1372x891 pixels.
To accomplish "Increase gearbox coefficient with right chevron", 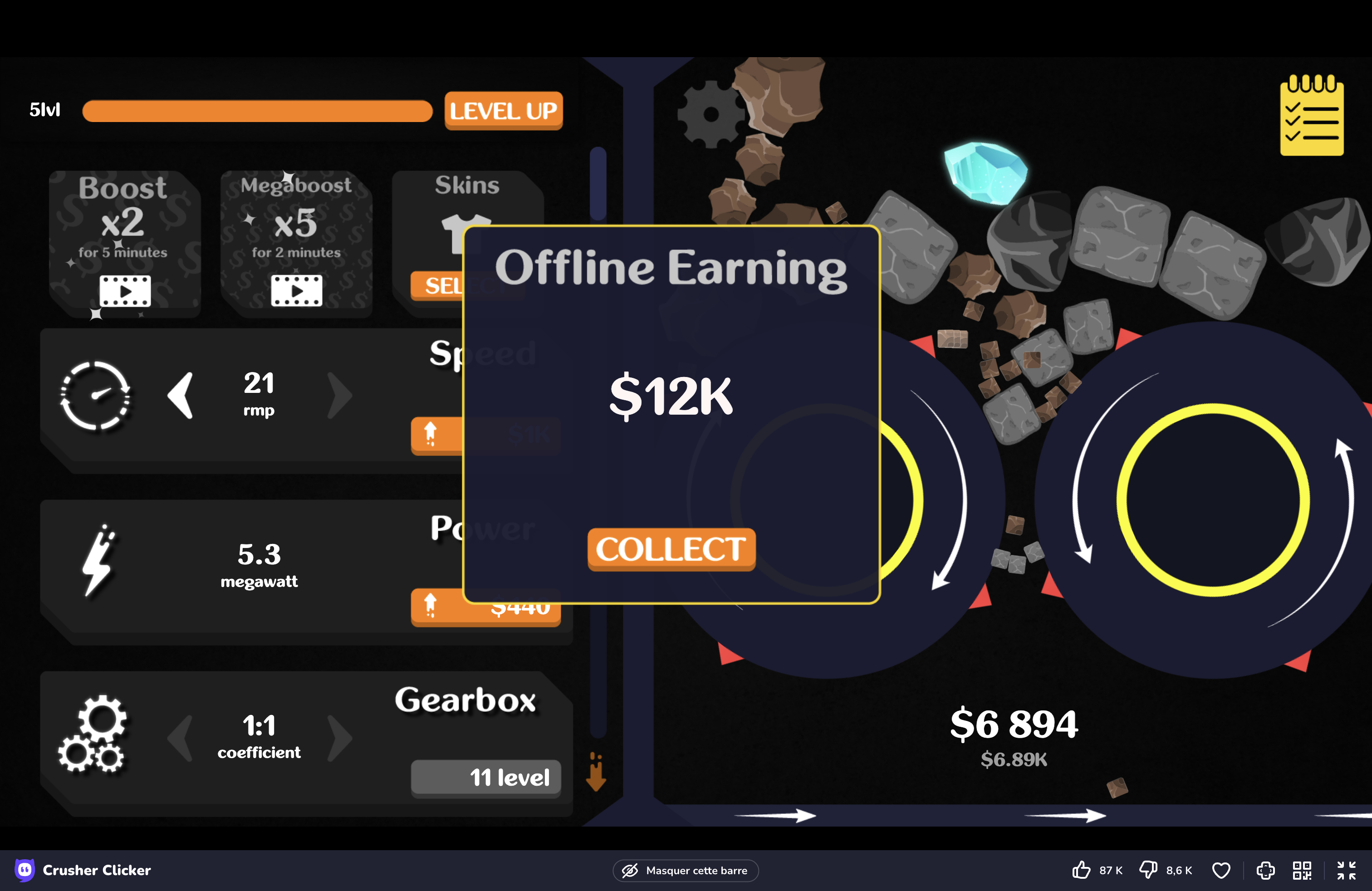I will (x=339, y=738).
